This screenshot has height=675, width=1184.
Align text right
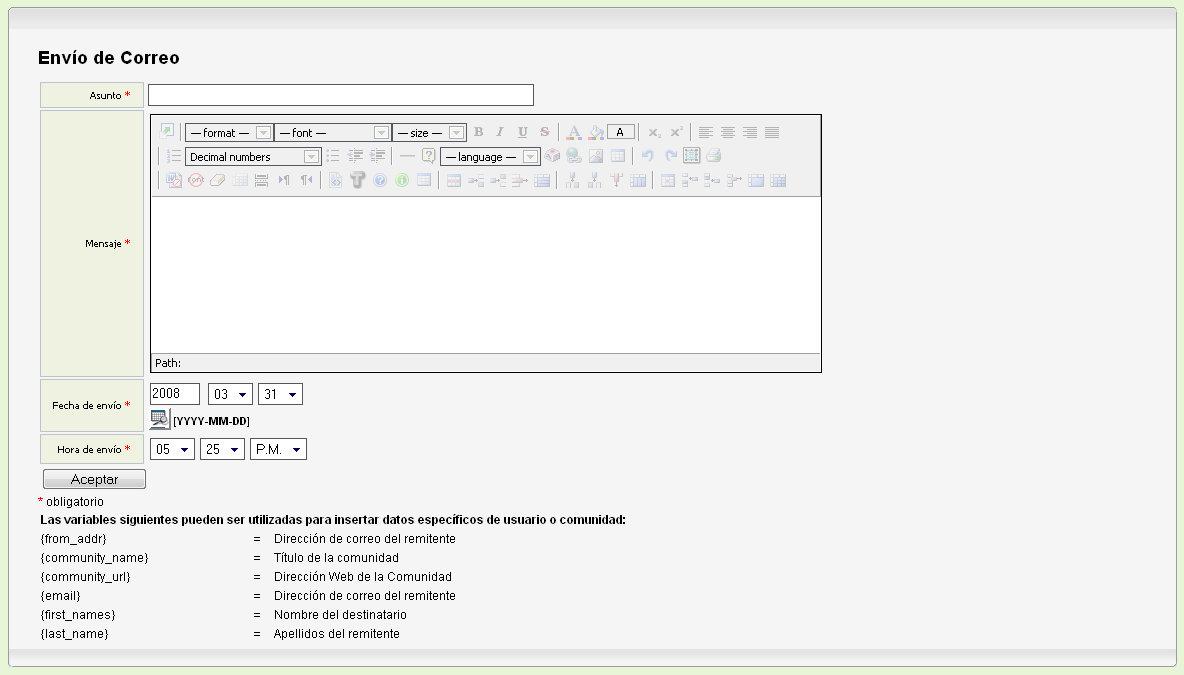click(x=750, y=132)
